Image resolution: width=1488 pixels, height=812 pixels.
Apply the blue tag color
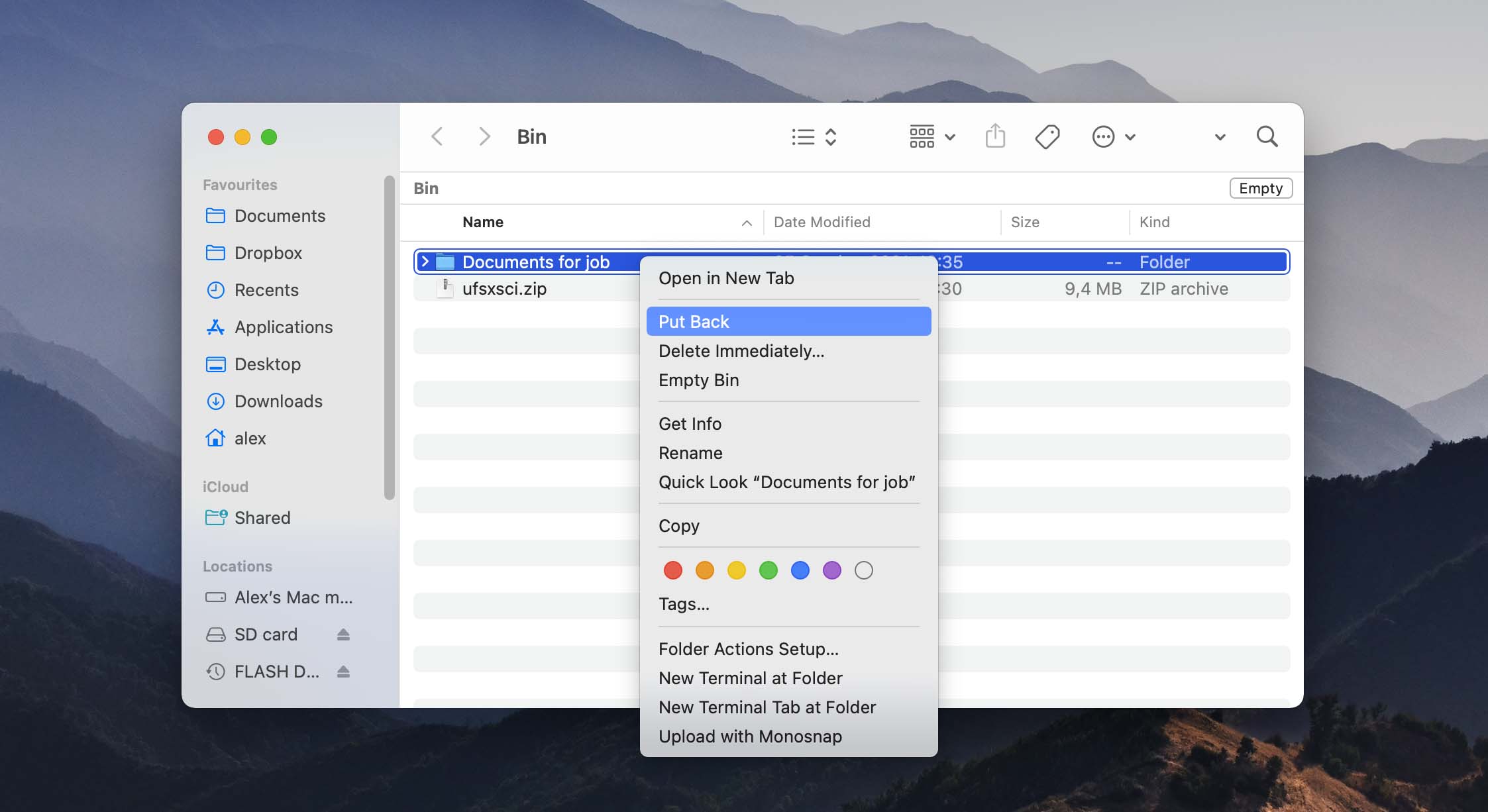[800, 570]
